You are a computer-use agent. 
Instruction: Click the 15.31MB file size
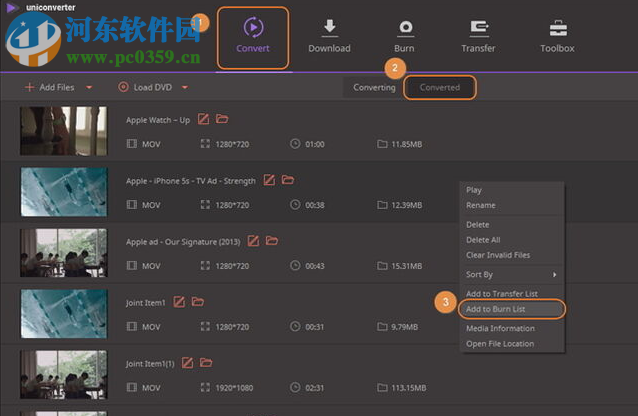[406, 266]
